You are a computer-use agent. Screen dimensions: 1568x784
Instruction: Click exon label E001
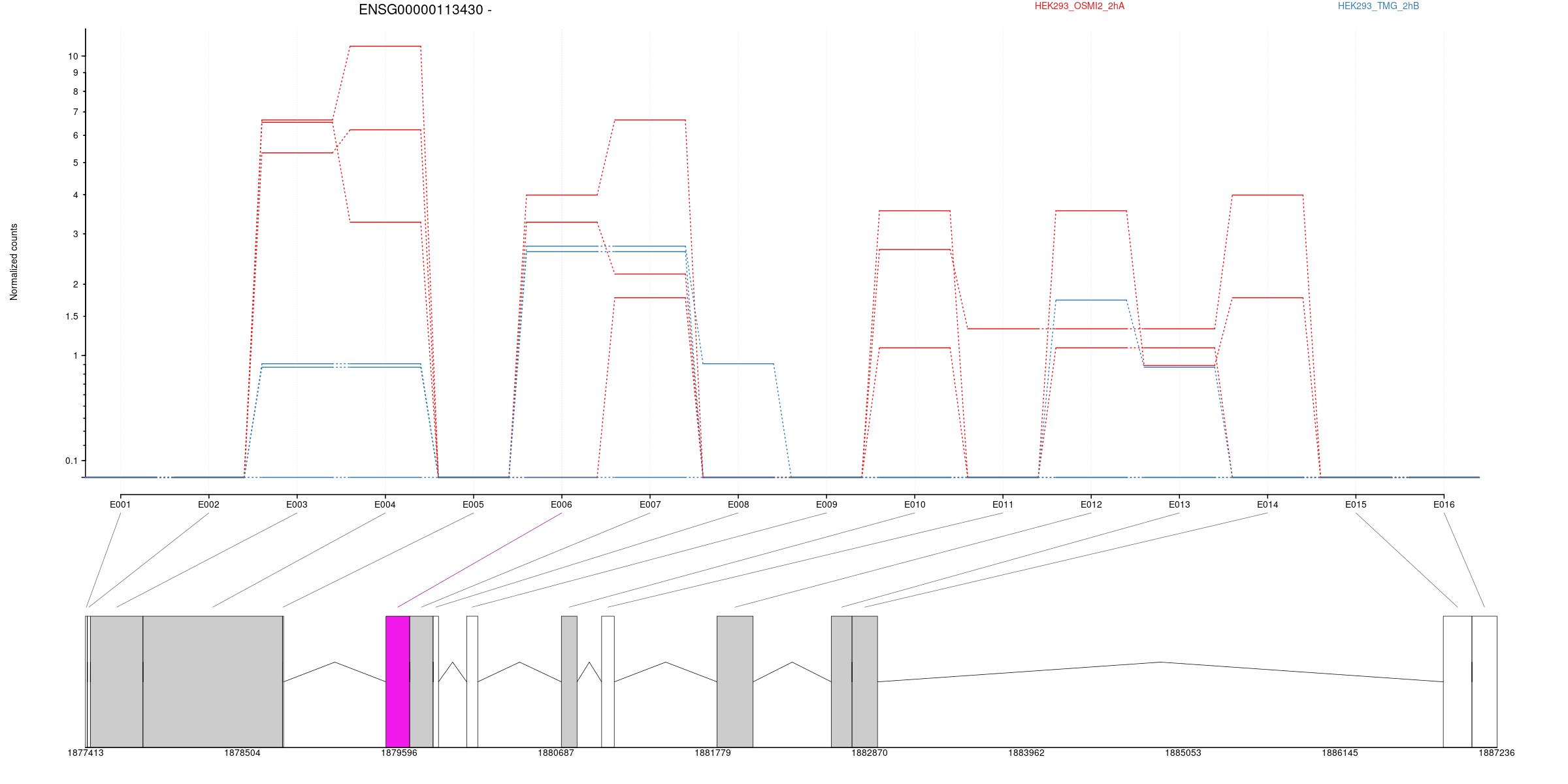tap(120, 504)
